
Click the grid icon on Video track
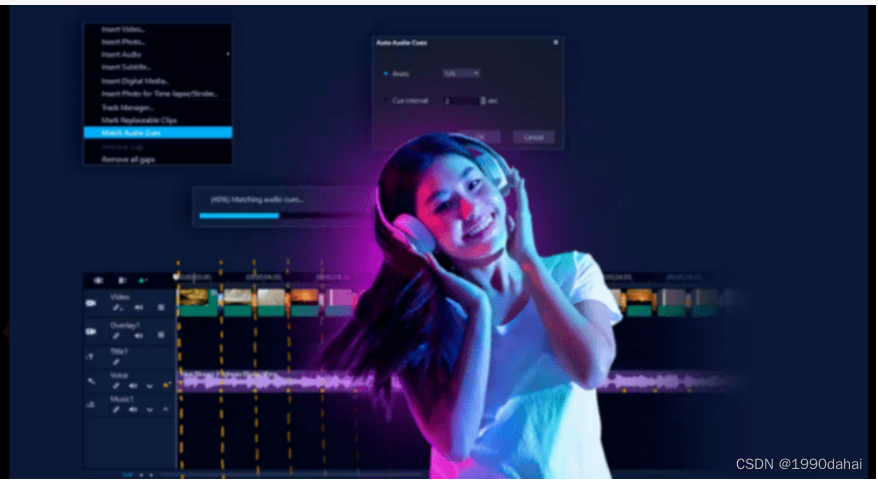point(161,307)
